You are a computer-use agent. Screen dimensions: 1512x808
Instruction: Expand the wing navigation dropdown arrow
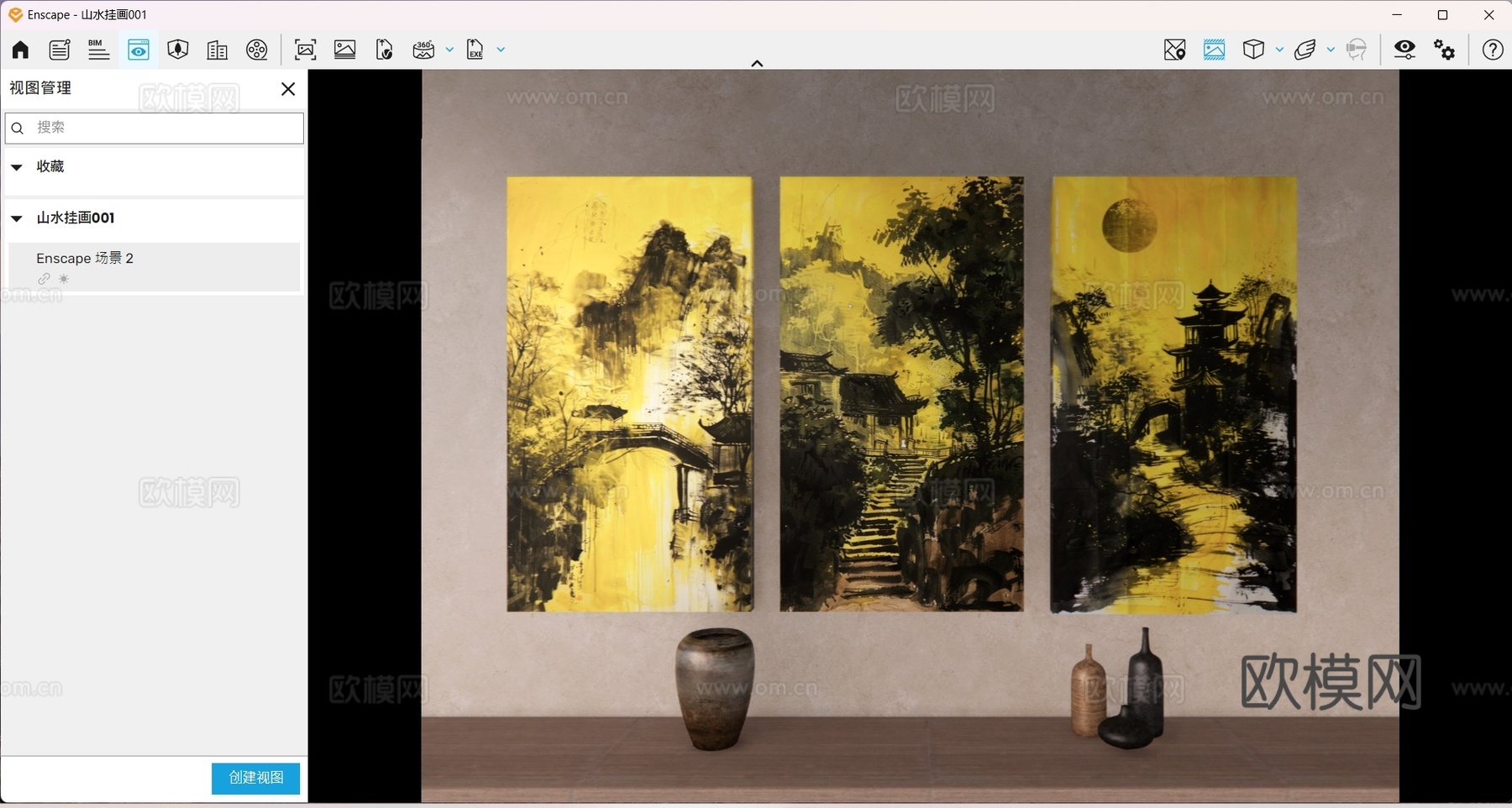pyautogui.click(x=1331, y=50)
